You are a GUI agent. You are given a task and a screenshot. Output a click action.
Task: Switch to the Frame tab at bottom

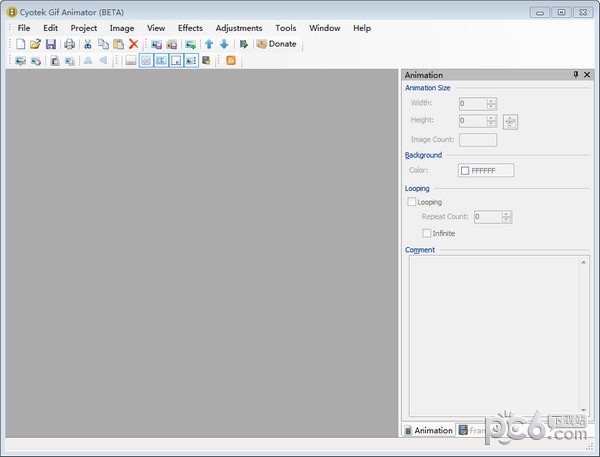471,430
